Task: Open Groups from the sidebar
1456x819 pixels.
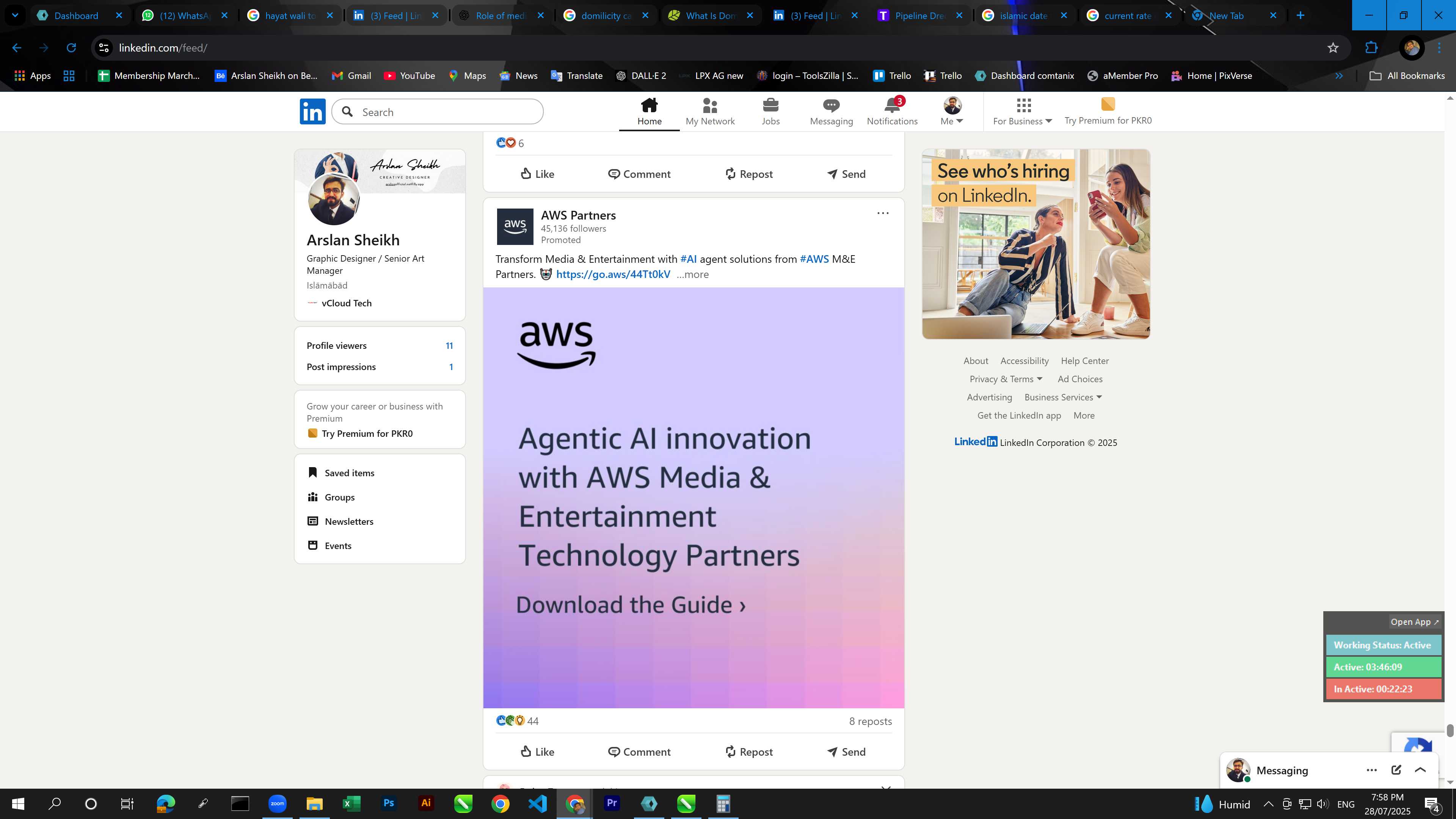Action: point(331,497)
